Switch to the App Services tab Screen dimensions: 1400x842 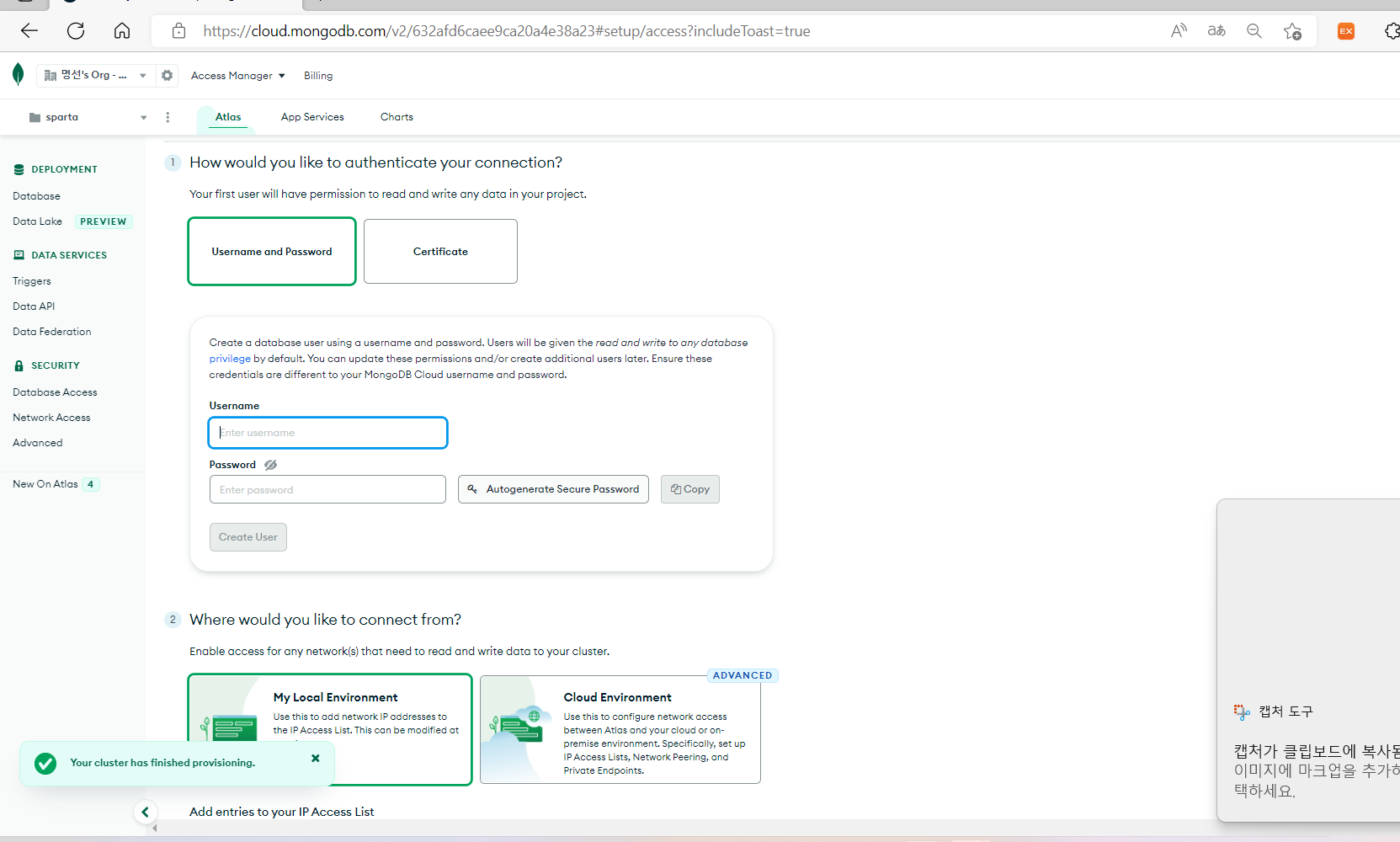(312, 117)
